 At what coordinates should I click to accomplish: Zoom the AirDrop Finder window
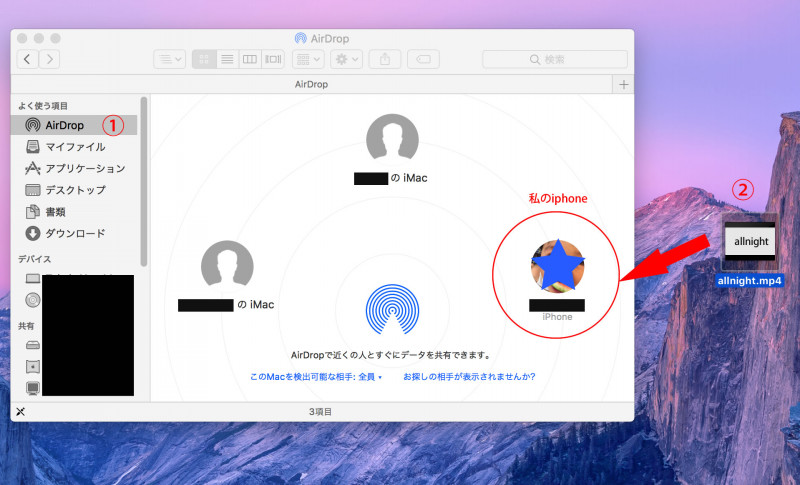coord(56,38)
